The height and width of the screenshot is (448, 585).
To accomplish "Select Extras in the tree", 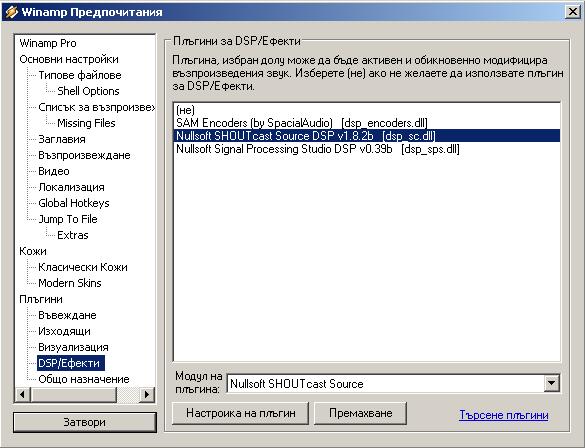I will [73, 235].
